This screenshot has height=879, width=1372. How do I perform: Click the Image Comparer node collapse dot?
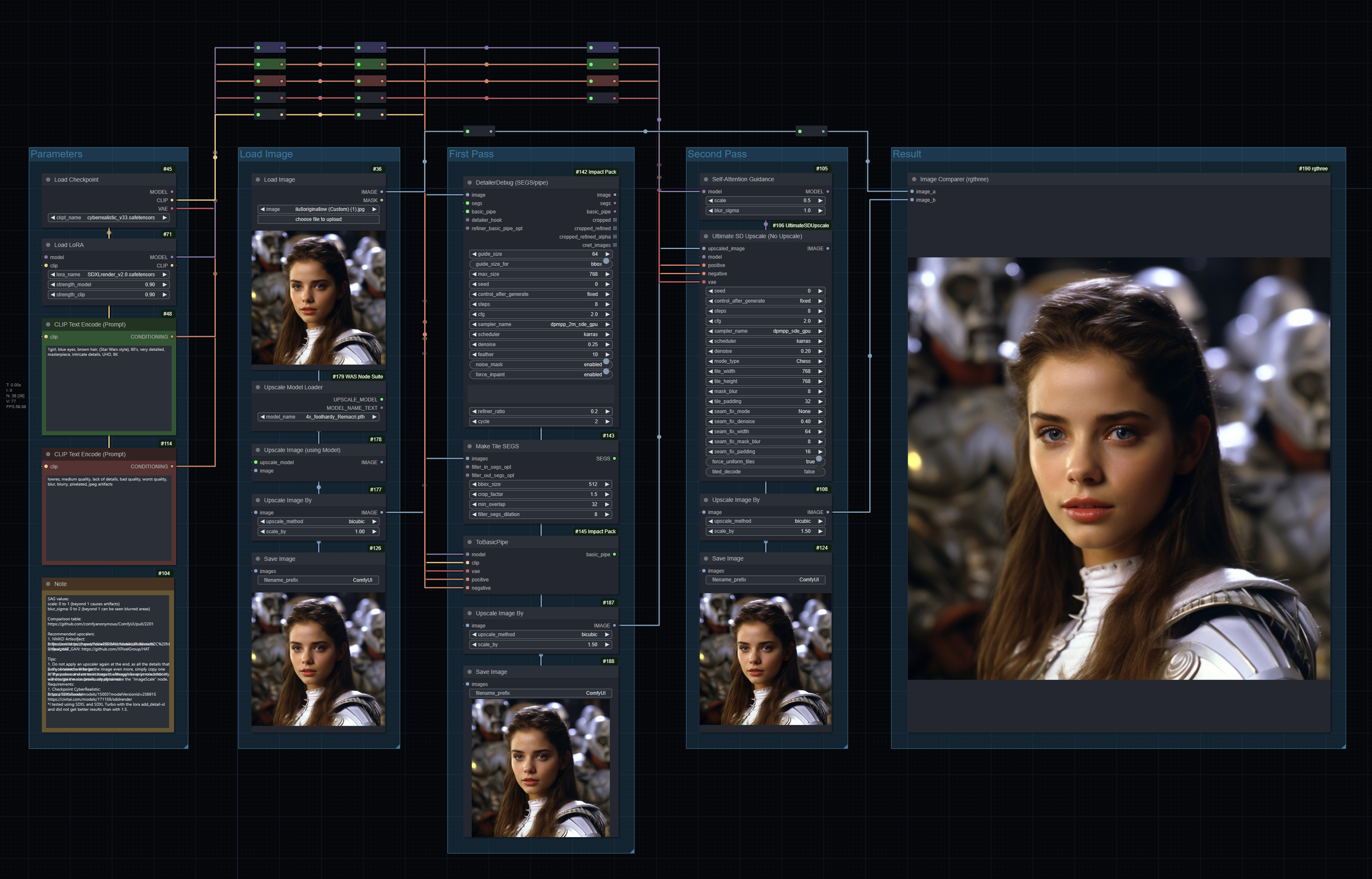pos(914,179)
